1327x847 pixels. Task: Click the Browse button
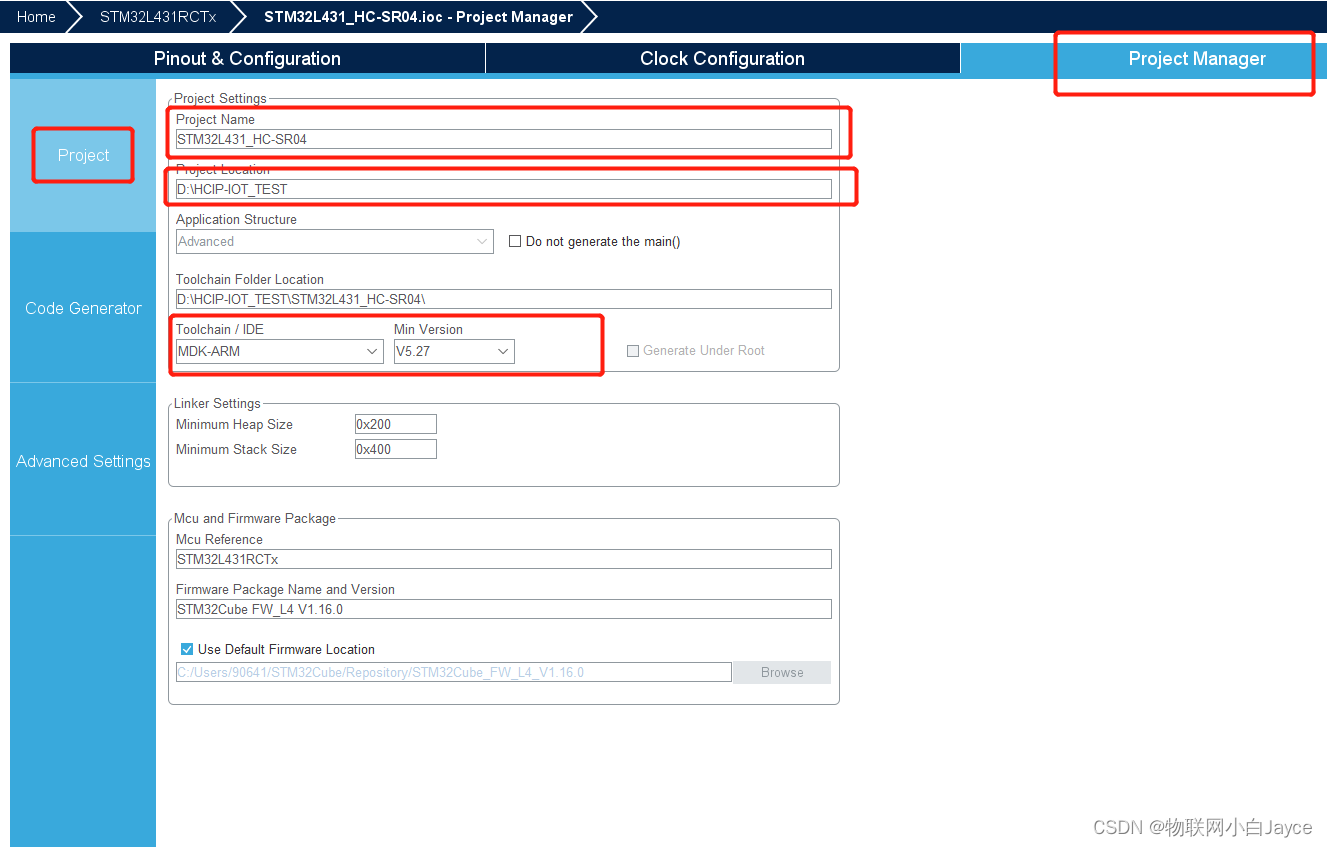pyautogui.click(x=782, y=672)
